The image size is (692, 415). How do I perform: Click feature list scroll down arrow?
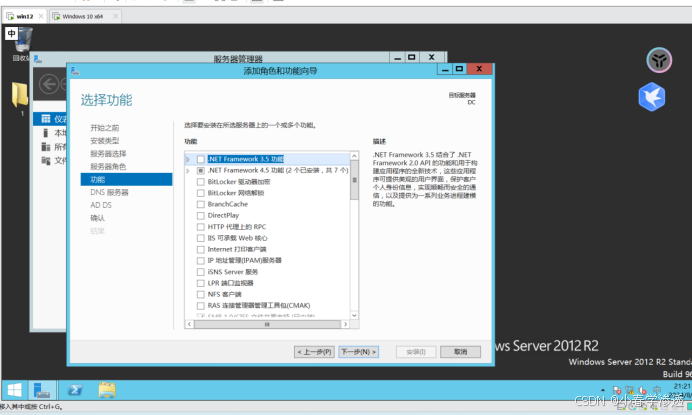click(354, 315)
